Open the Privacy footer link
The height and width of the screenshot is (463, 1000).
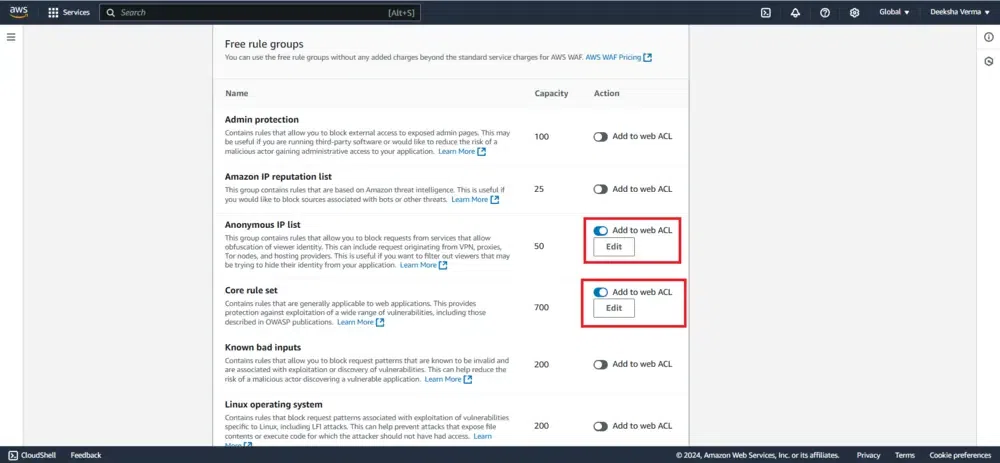pos(869,455)
